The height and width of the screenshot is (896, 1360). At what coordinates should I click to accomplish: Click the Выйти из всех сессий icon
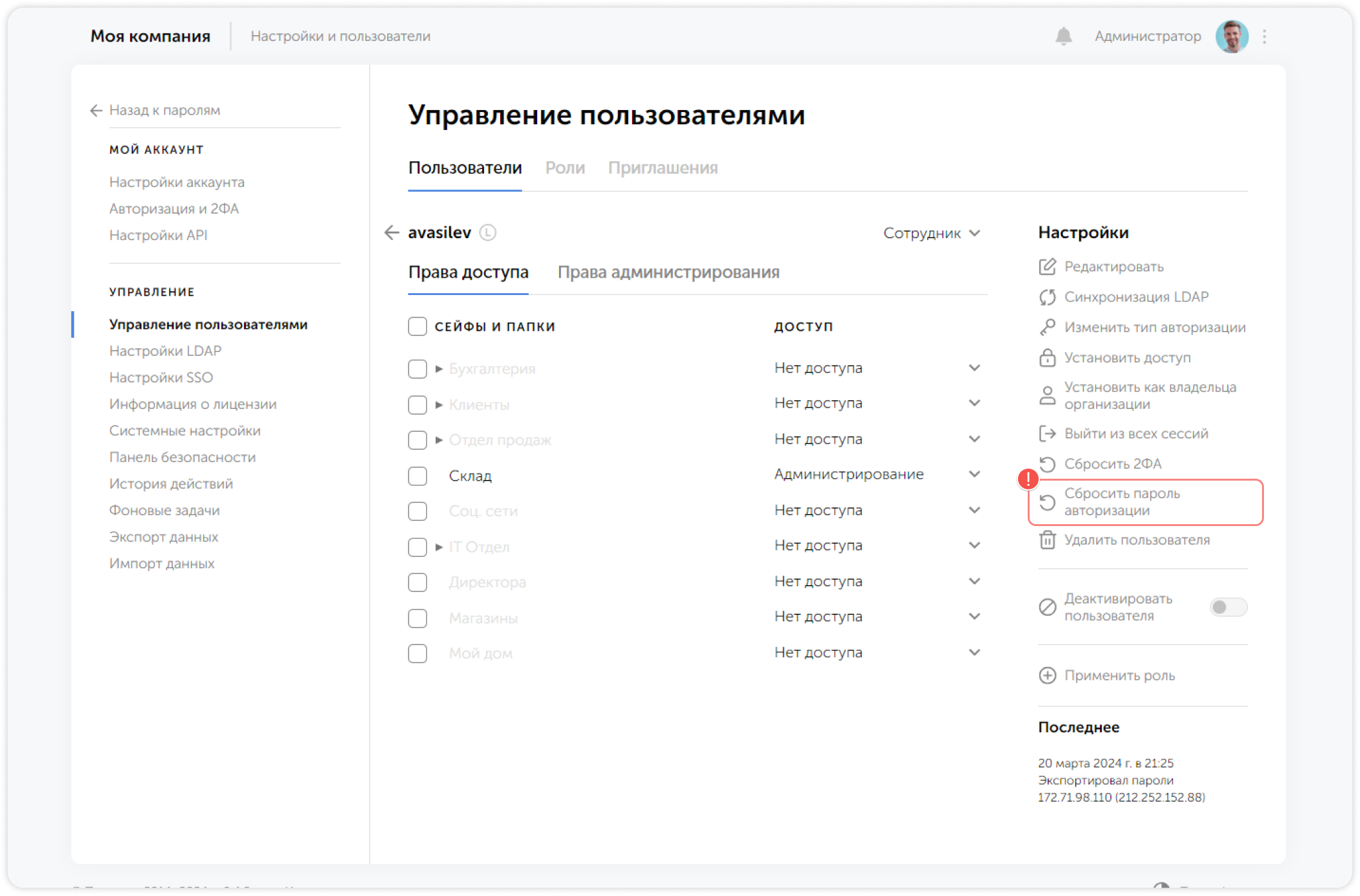(1048, 433)
